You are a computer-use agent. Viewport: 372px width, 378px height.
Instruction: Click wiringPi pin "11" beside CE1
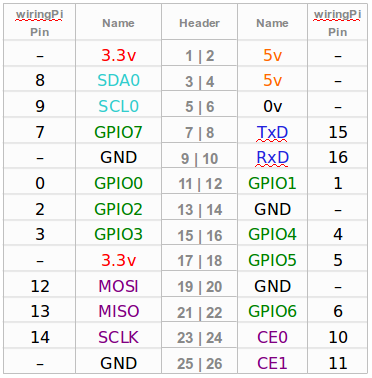pos(338,363)
